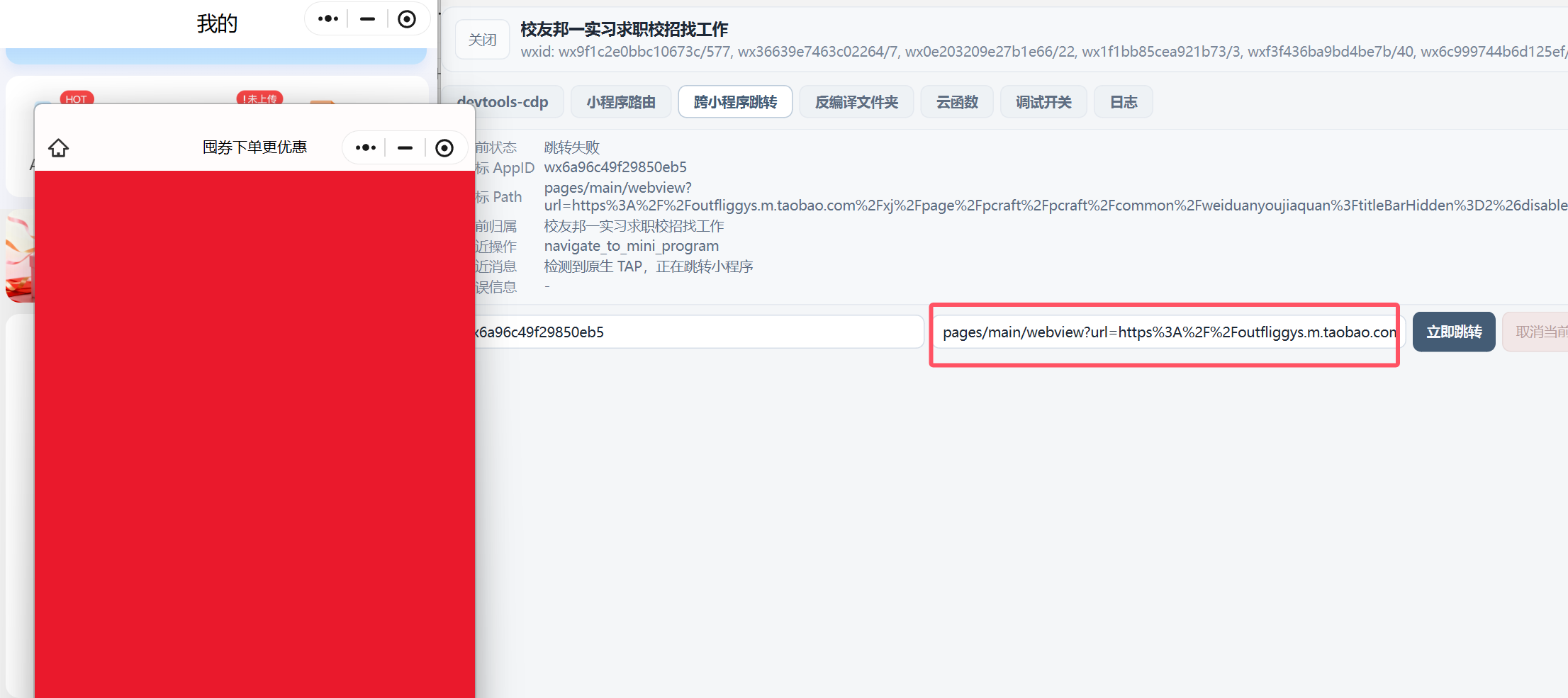The height and width of the screenshot is (698, 1568).
Task: Switch to the 云函数 tab
Action: pos(957,102)
